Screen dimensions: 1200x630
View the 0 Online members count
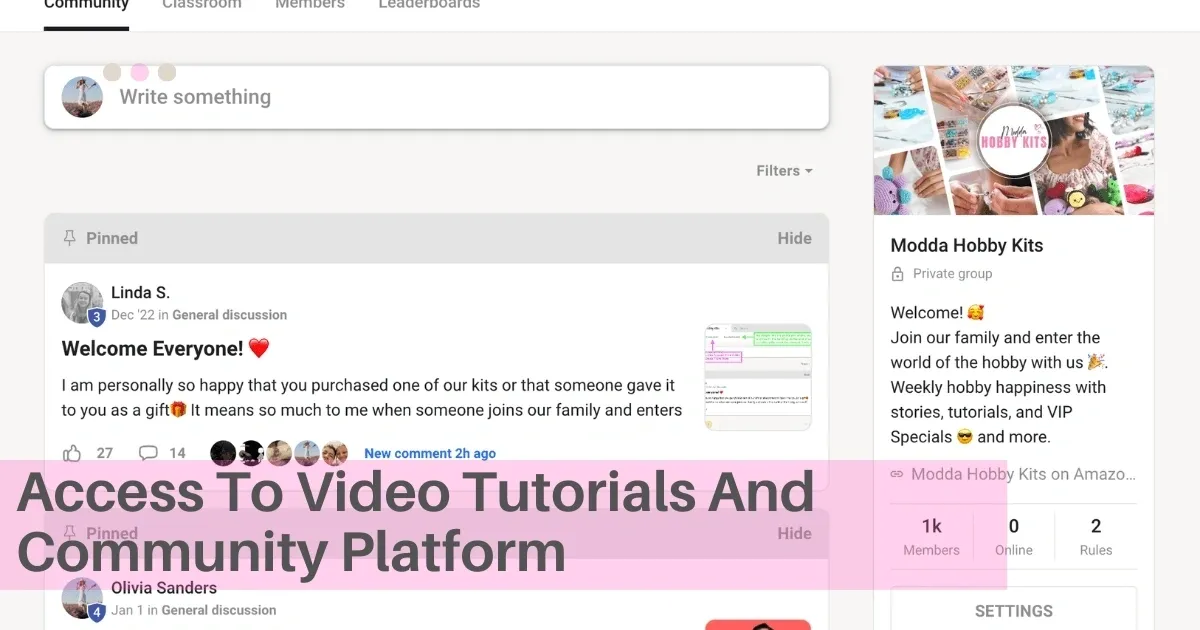(x=1014, y=536)
